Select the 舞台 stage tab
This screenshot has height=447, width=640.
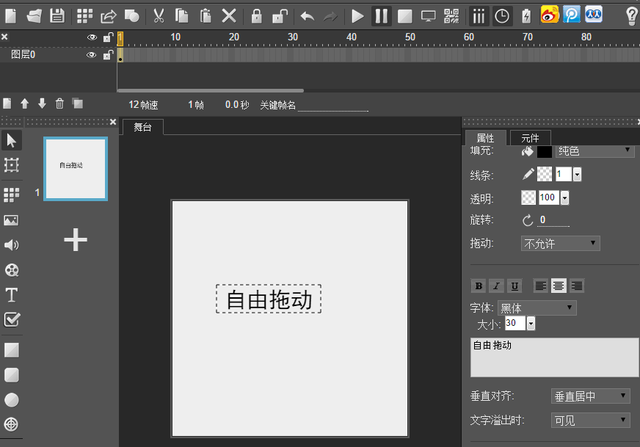(x=142, y=128)
